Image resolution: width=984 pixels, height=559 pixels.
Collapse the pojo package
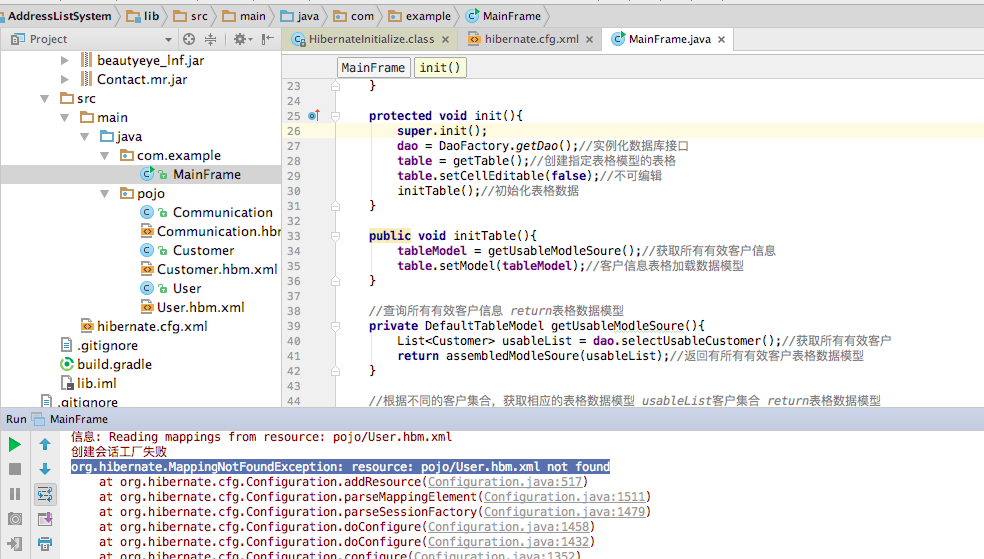click(x=105, y=193)
